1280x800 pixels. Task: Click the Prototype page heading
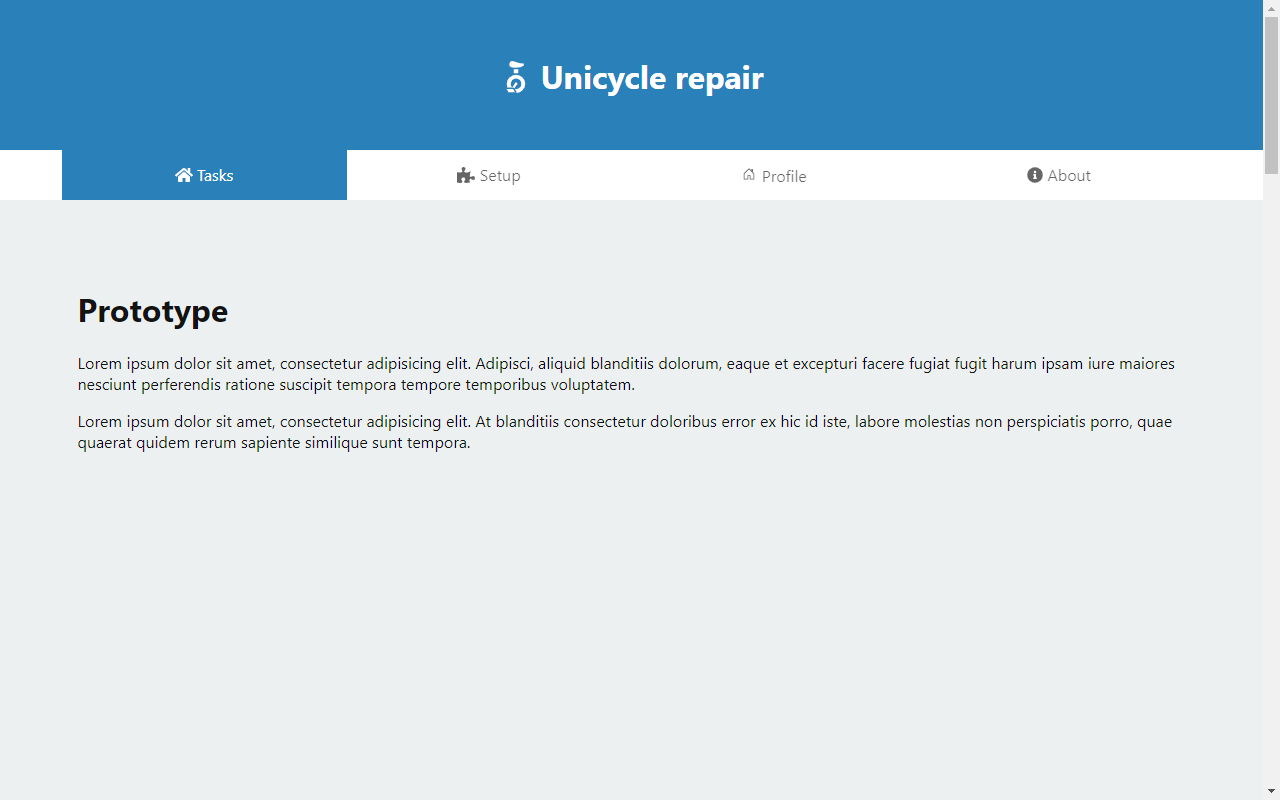coord(152,311)
